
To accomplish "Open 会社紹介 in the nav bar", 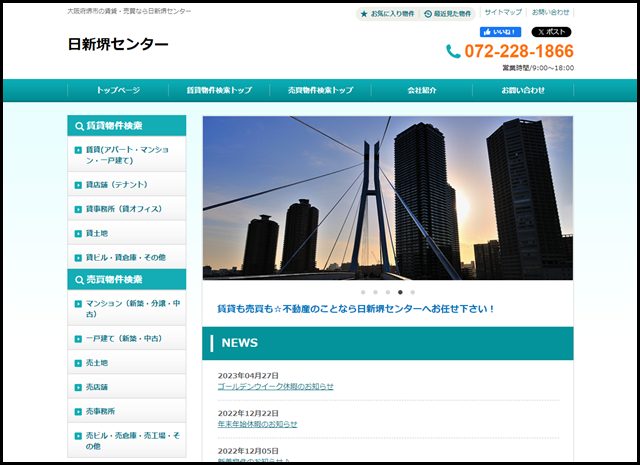I will (x=422, y=90).
